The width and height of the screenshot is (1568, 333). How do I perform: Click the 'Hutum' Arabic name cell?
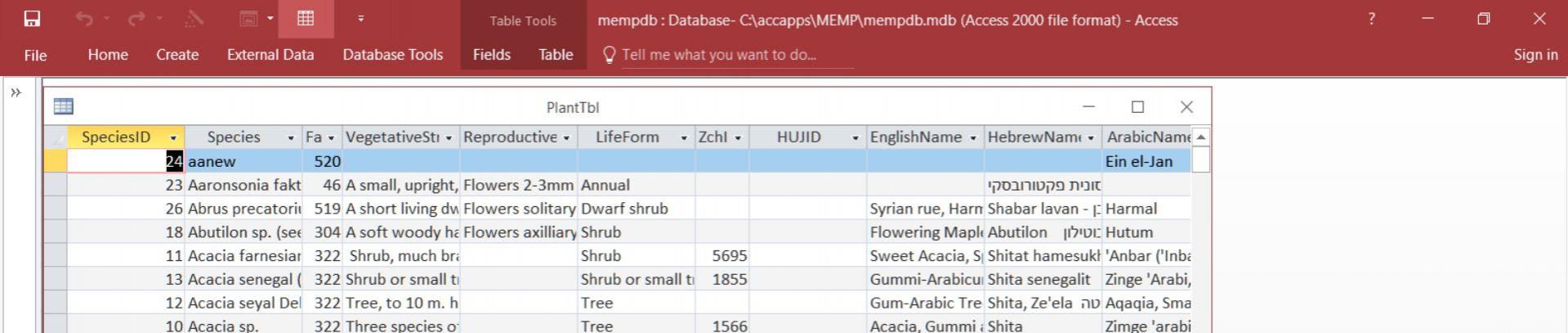pyautogui.click(x=1146, y=232)
